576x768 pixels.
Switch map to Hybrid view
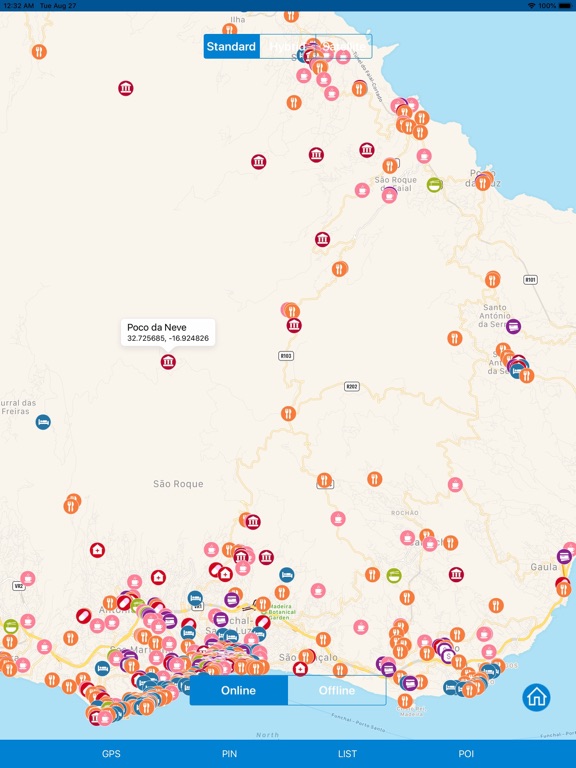(288, 47)
